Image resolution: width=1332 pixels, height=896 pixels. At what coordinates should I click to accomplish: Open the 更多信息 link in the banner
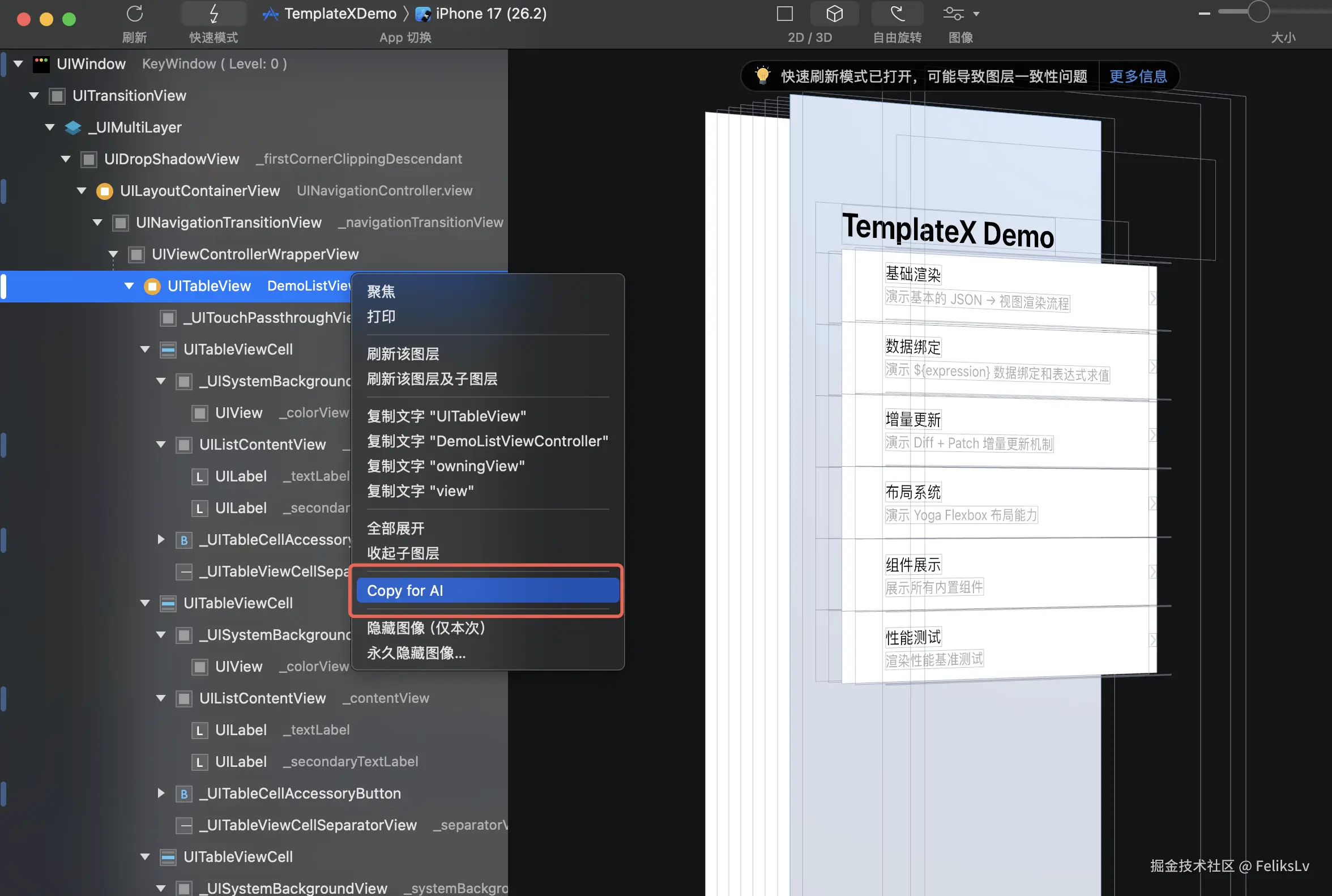pyautogui.click(x=1138, y=76)
